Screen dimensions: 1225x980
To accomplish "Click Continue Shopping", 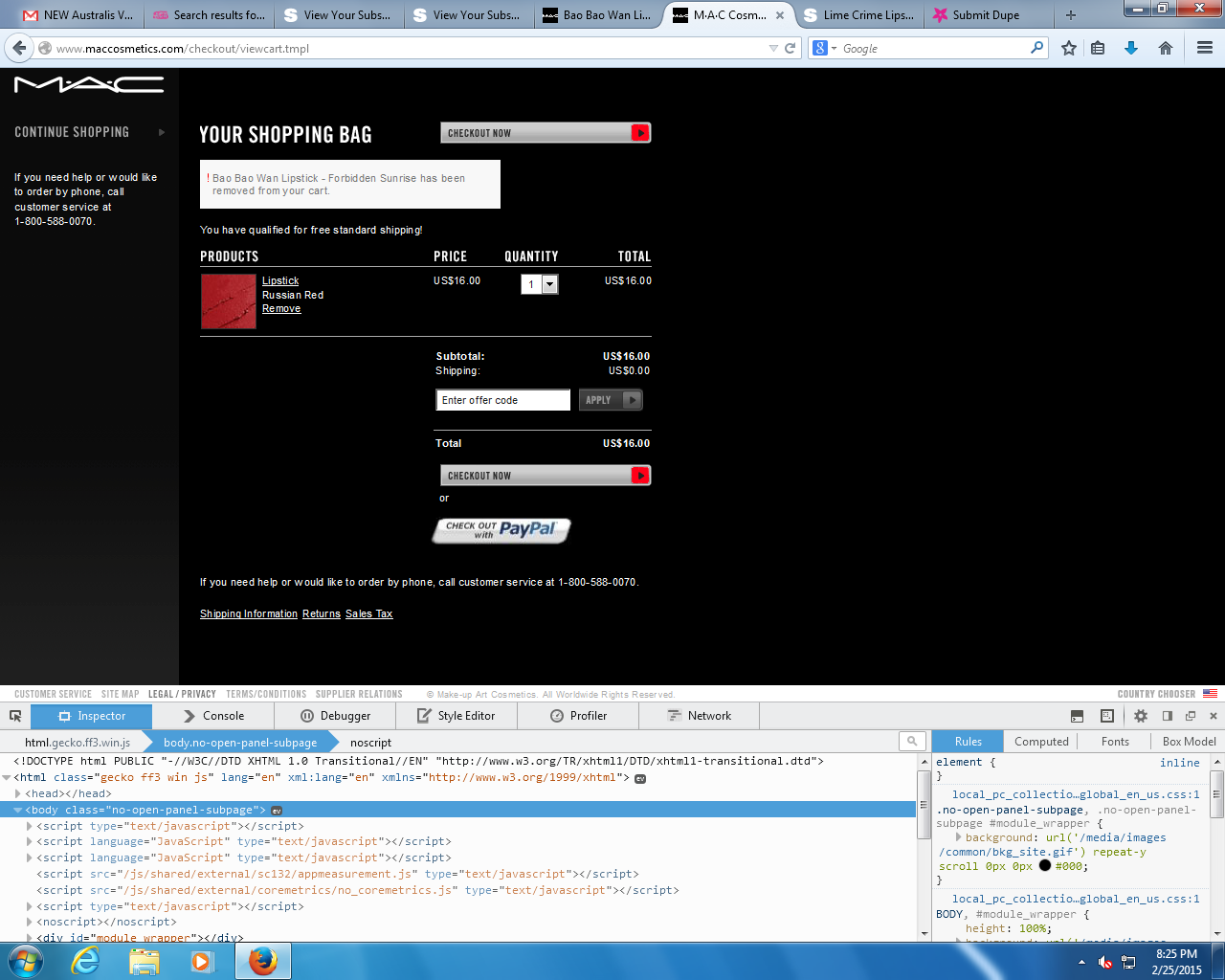I will (72, 132).
